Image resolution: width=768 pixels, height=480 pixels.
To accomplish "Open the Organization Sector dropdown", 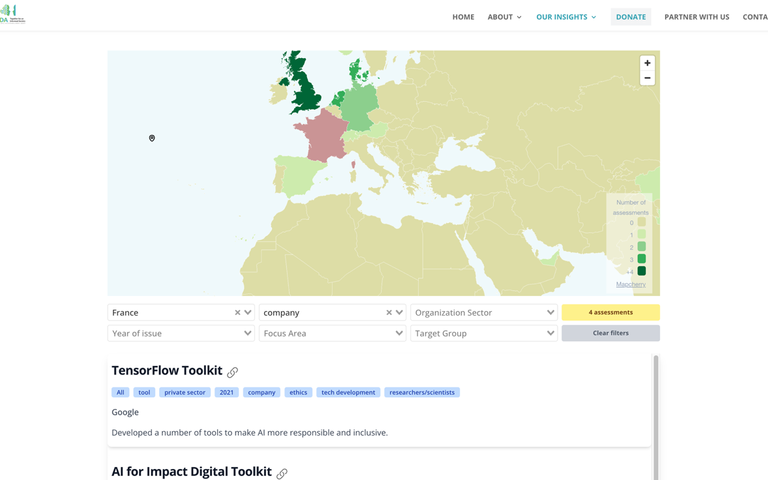I will pyautogui.click(x=484, y=312).
